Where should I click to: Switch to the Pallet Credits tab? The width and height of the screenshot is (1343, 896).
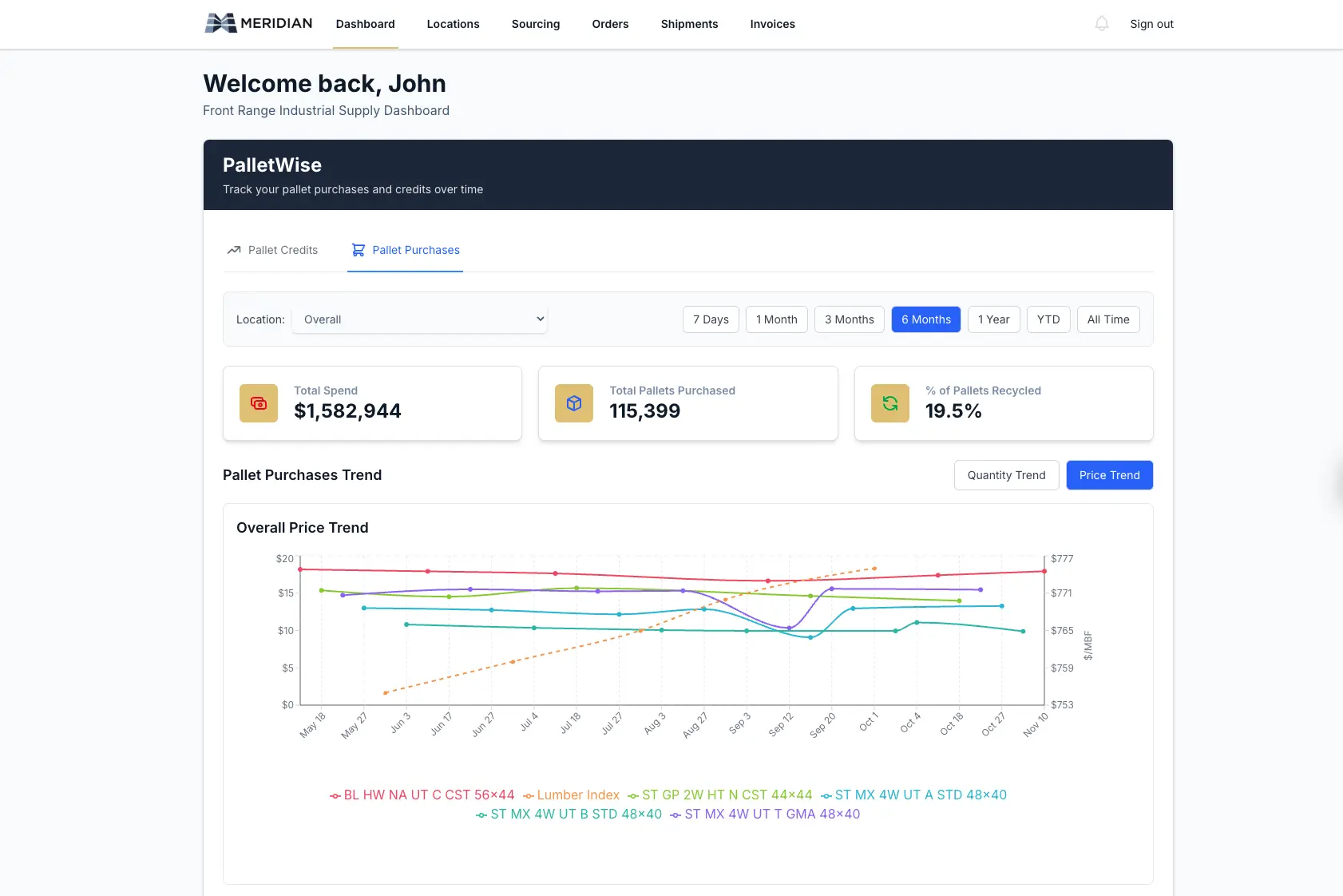283,250
